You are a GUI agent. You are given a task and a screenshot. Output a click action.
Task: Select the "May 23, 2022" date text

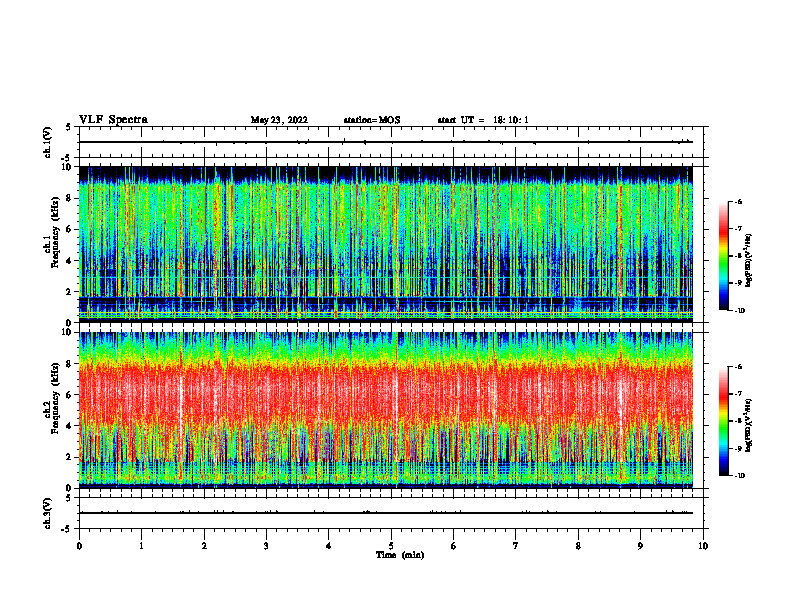(279, 120)
